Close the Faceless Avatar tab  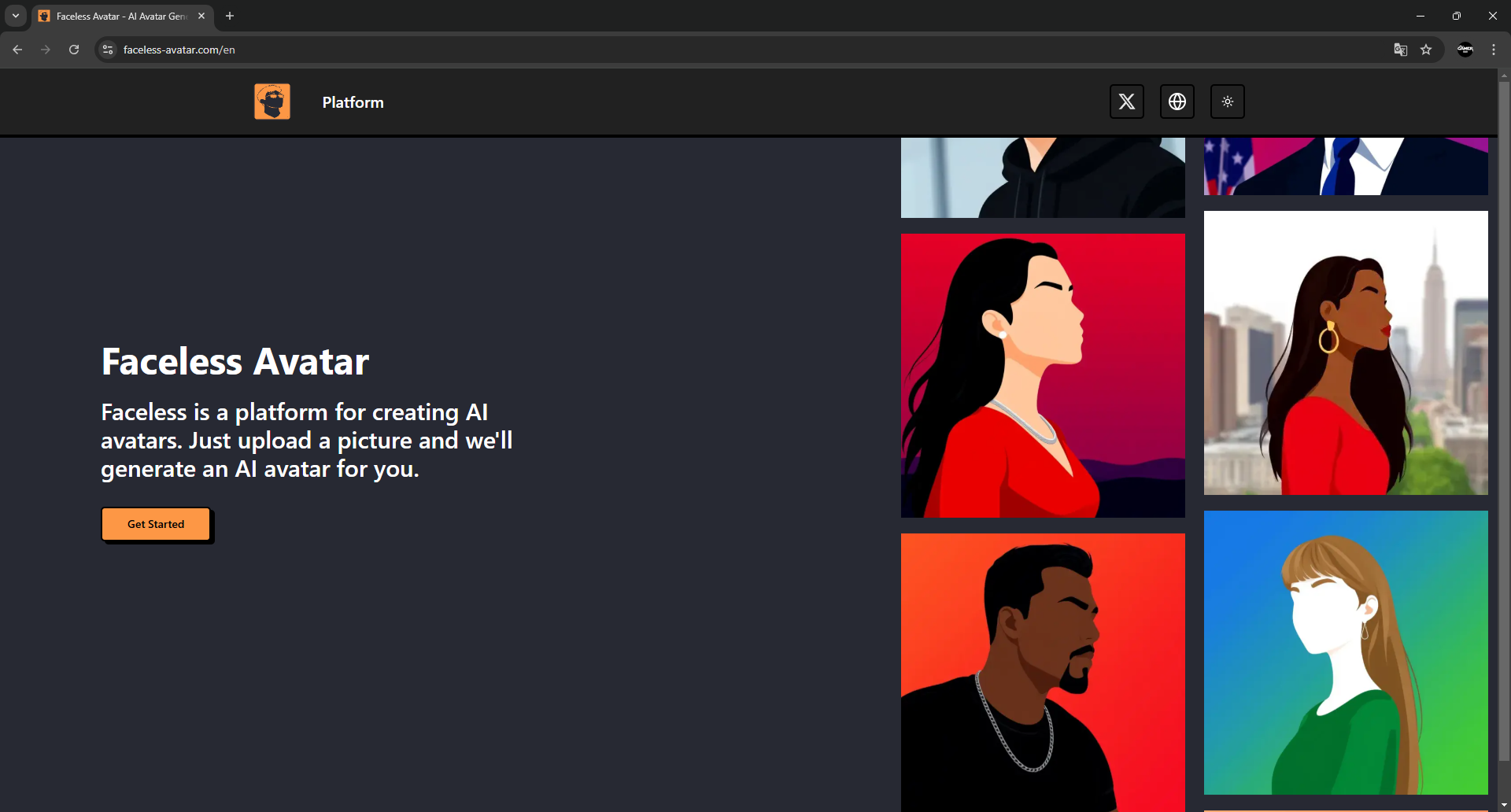(x=201, y=16)
